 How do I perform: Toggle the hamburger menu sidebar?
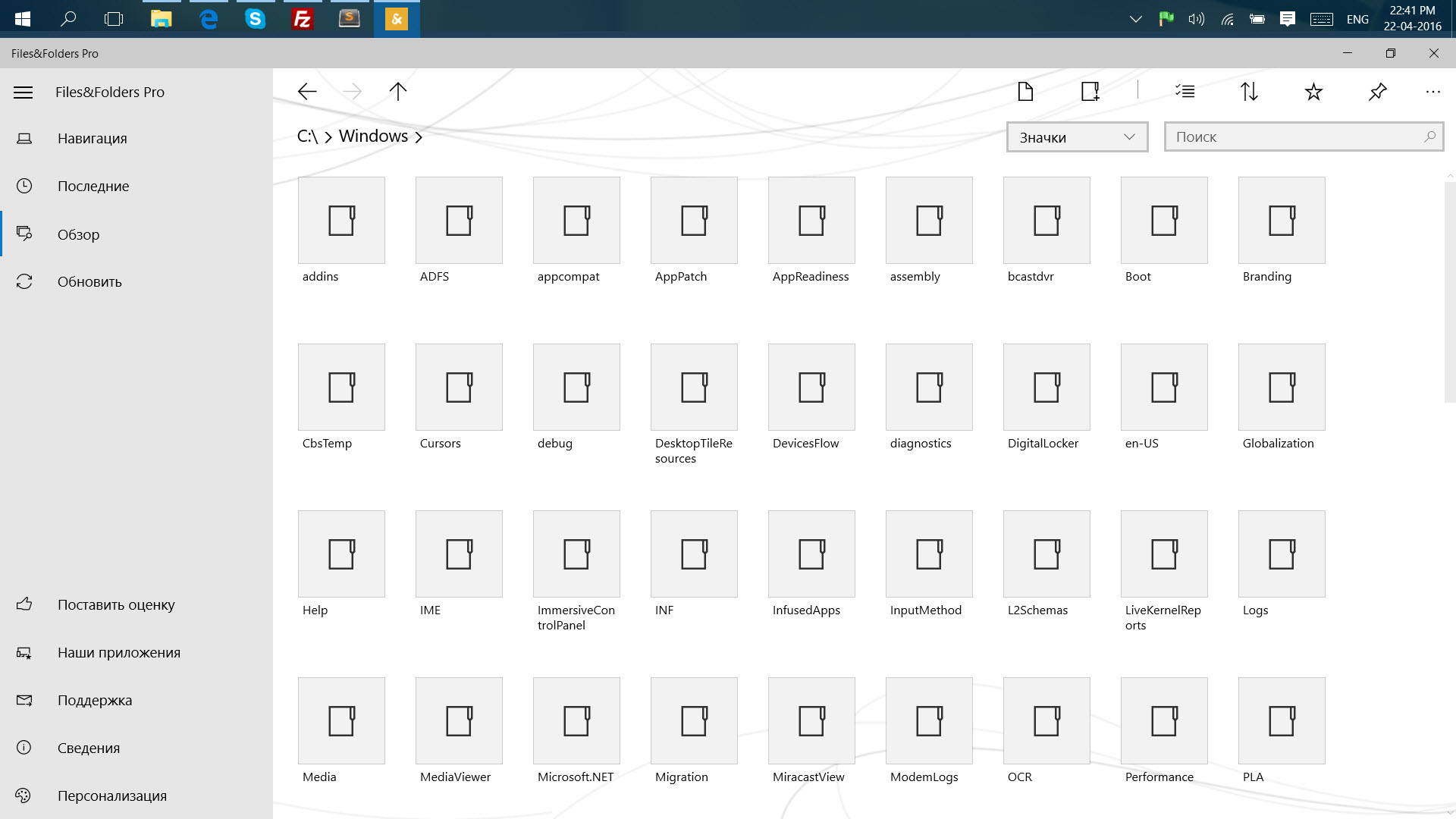[x=24, y=93]
